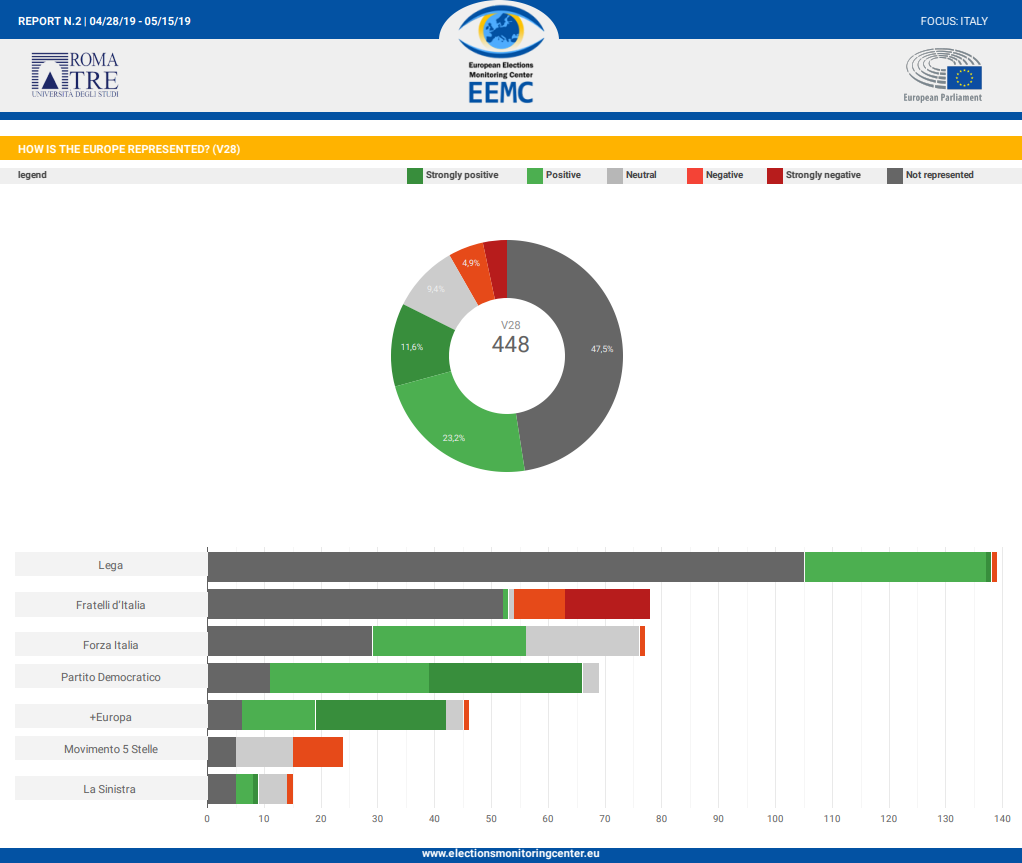The image size is (1022, 863).
Task: Click the Lega row label
Action: pyautogui.click(x=111, y=565)
